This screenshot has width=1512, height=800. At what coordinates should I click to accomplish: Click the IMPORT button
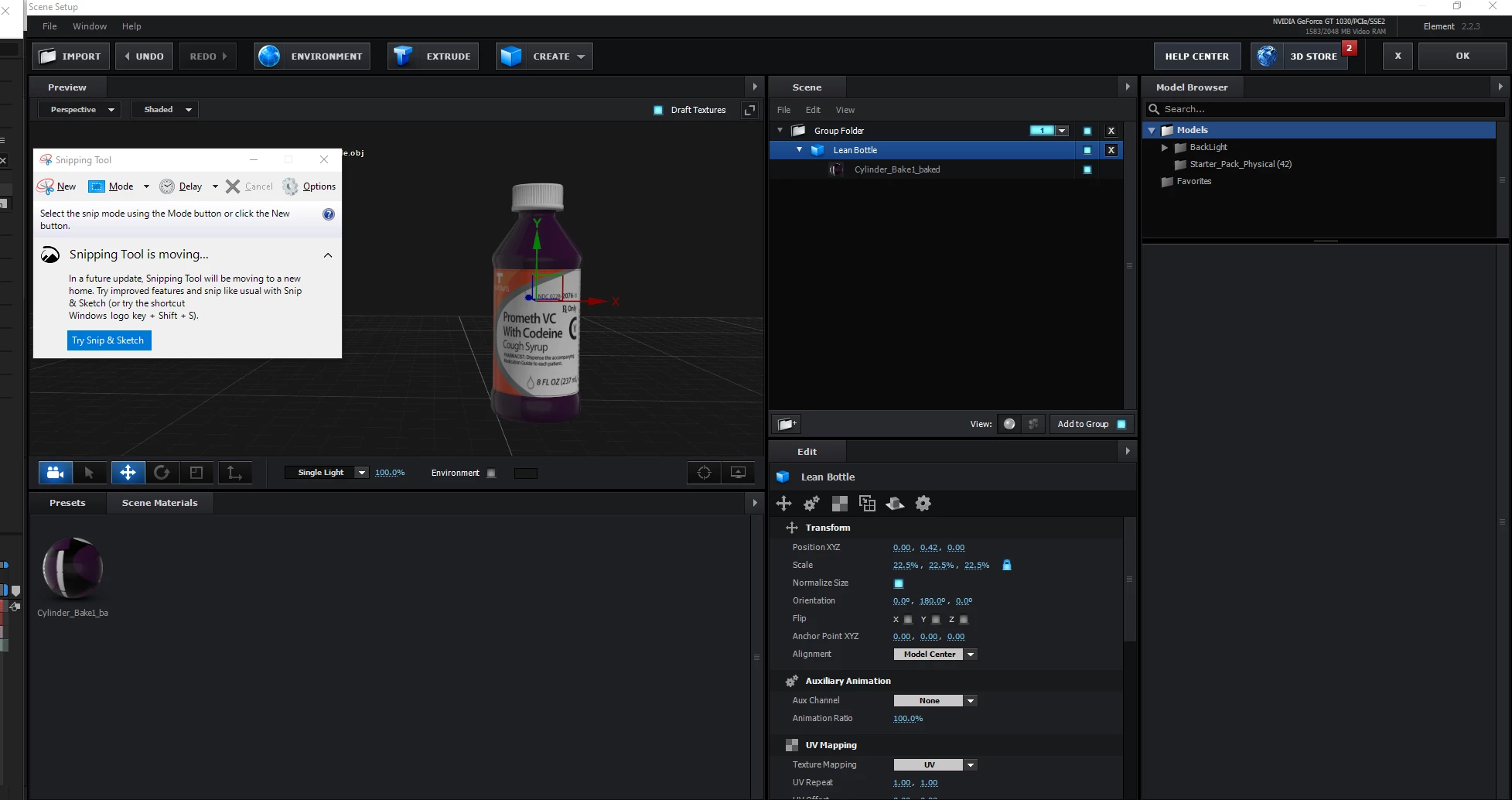tap(70, 56)
